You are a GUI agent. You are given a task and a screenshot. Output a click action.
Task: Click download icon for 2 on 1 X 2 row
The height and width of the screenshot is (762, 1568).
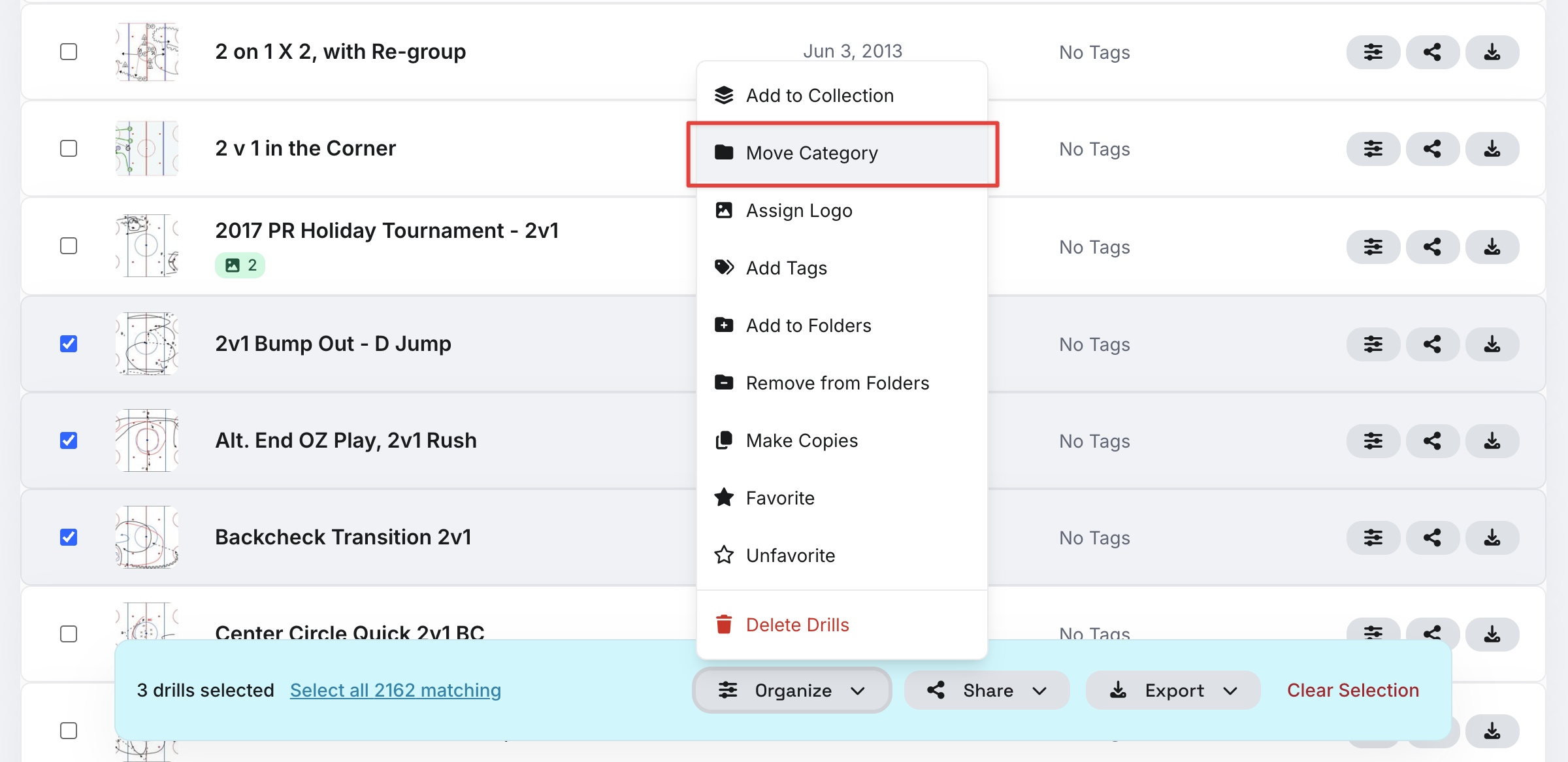point(1492,52)
